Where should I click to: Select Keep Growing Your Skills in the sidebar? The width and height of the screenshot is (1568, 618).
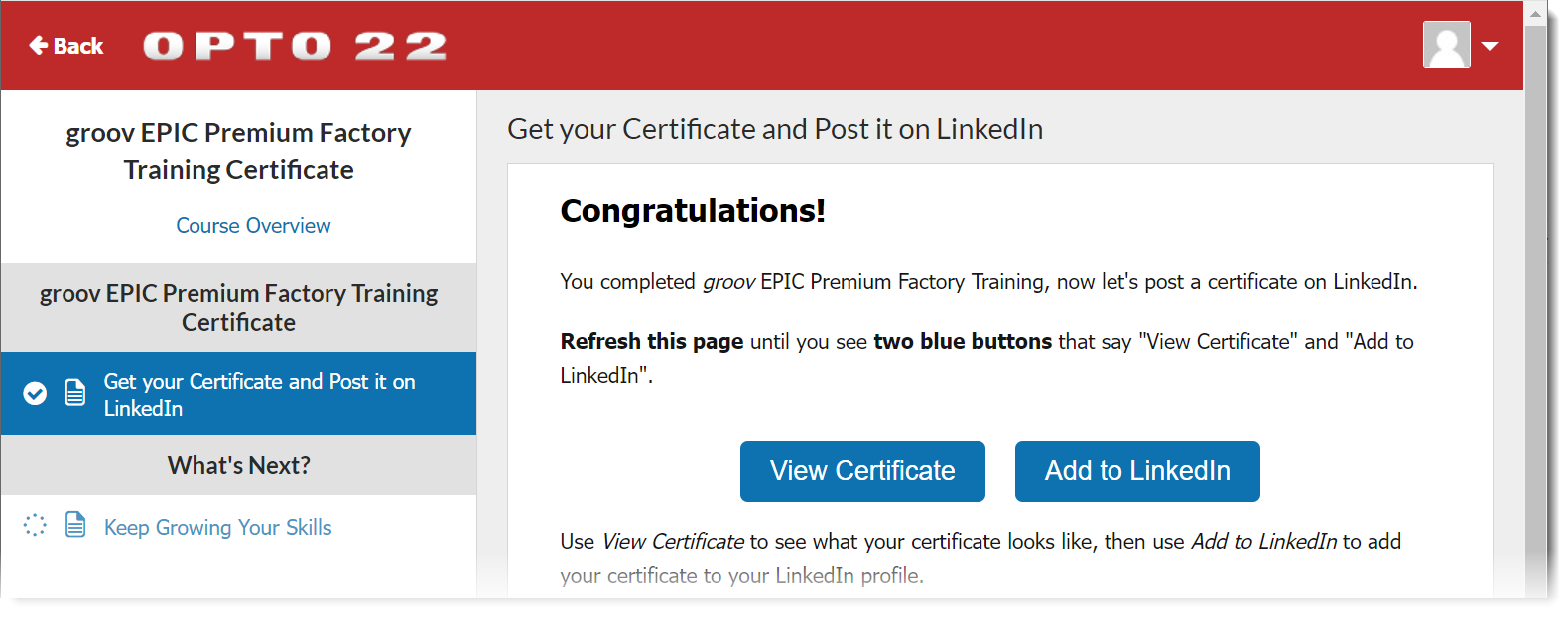[x=216, y=527]
